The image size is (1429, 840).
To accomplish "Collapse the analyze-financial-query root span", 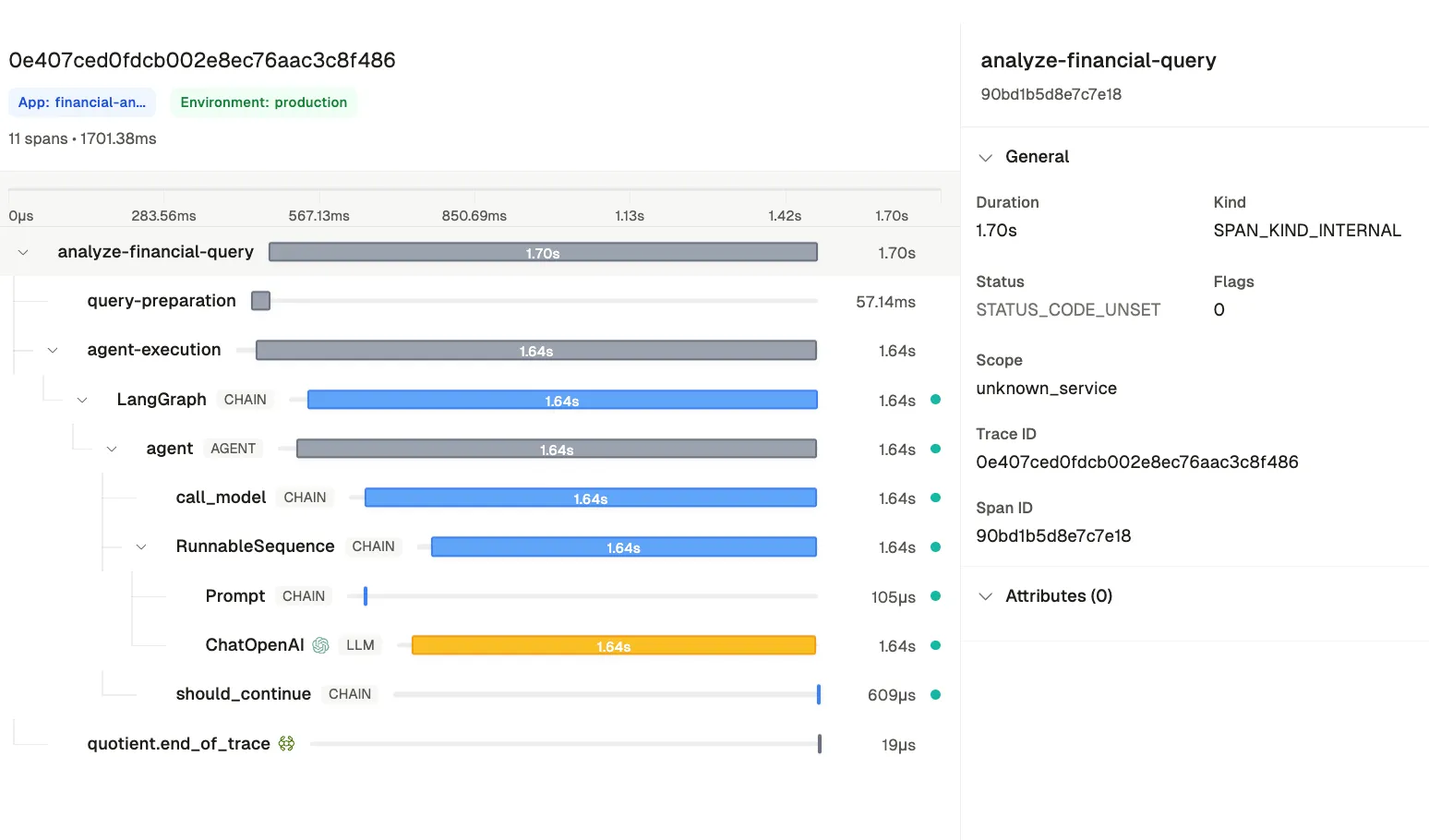I will click(23, 252).
